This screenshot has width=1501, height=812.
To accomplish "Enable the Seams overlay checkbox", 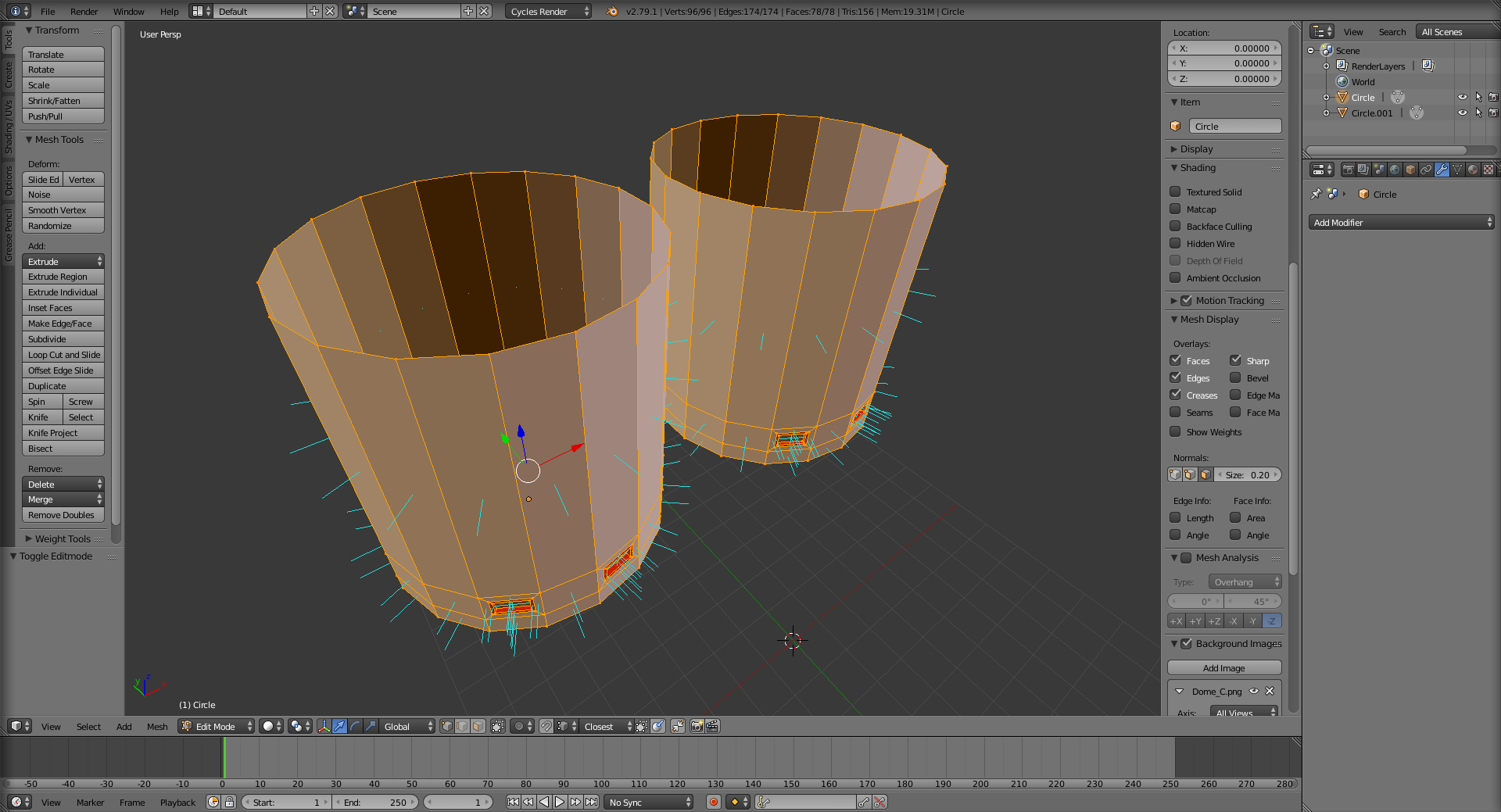I will click(1175, 412).
